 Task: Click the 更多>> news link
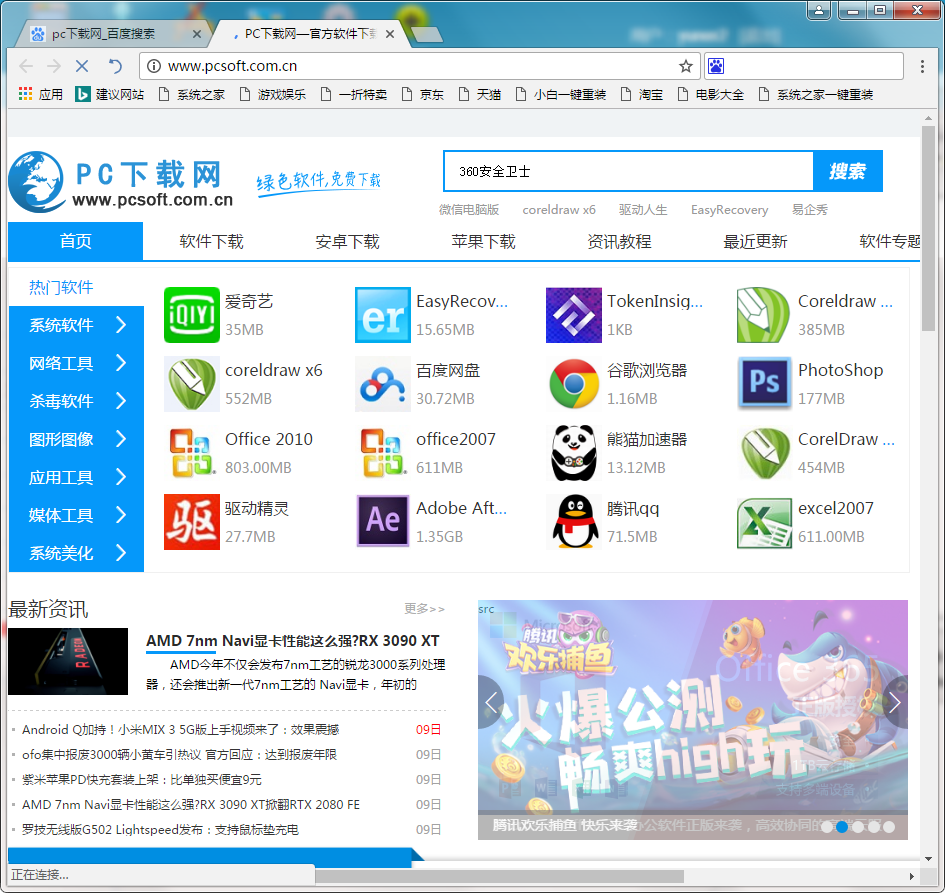click(x=424, y=609)
